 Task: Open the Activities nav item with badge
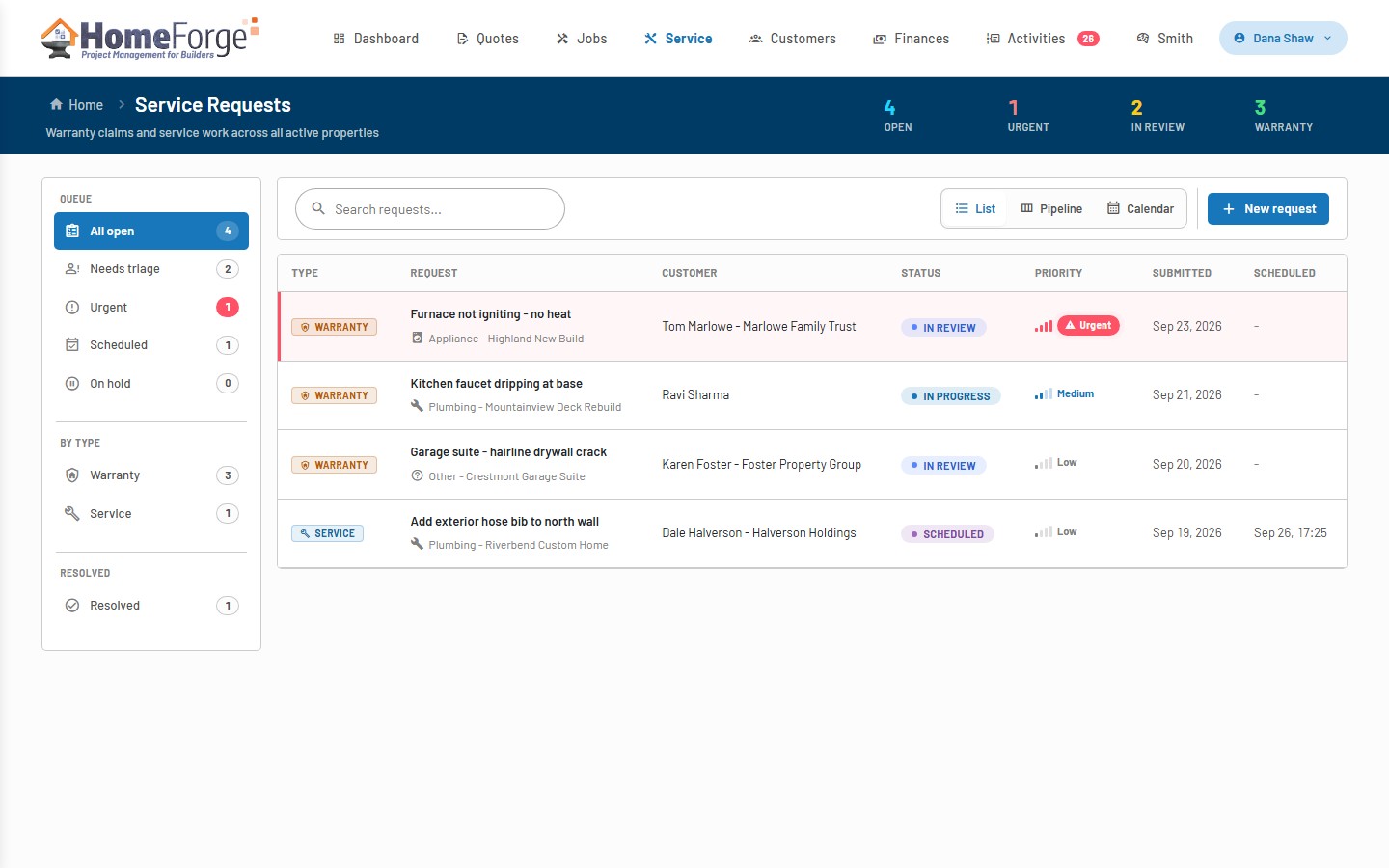[1043, 39]
